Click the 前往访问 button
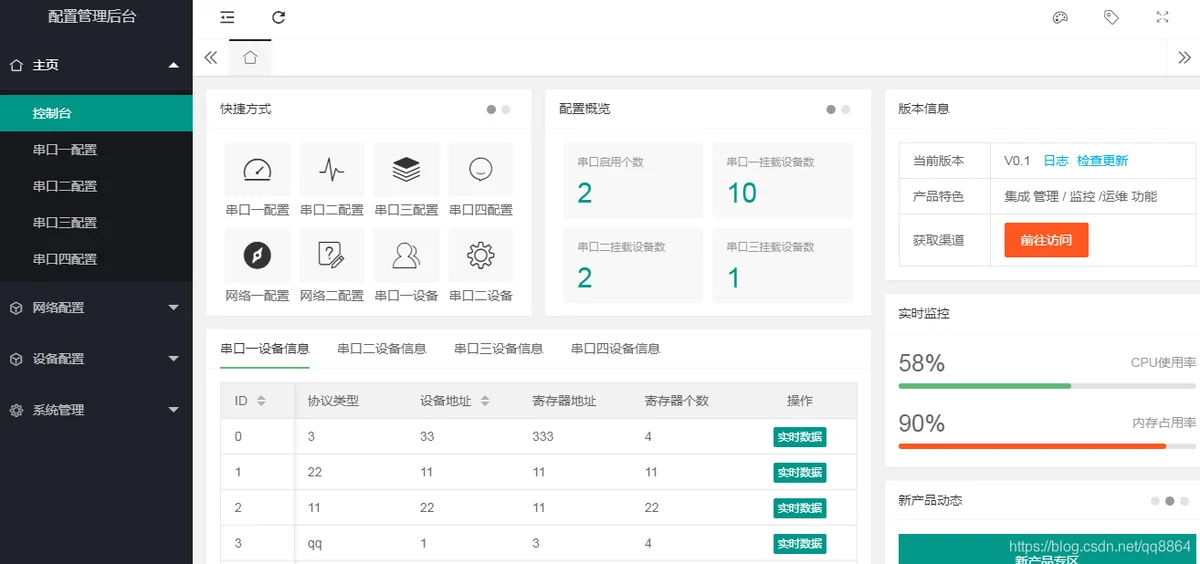Screen dimensions: 1200x564 point(1046,241)
